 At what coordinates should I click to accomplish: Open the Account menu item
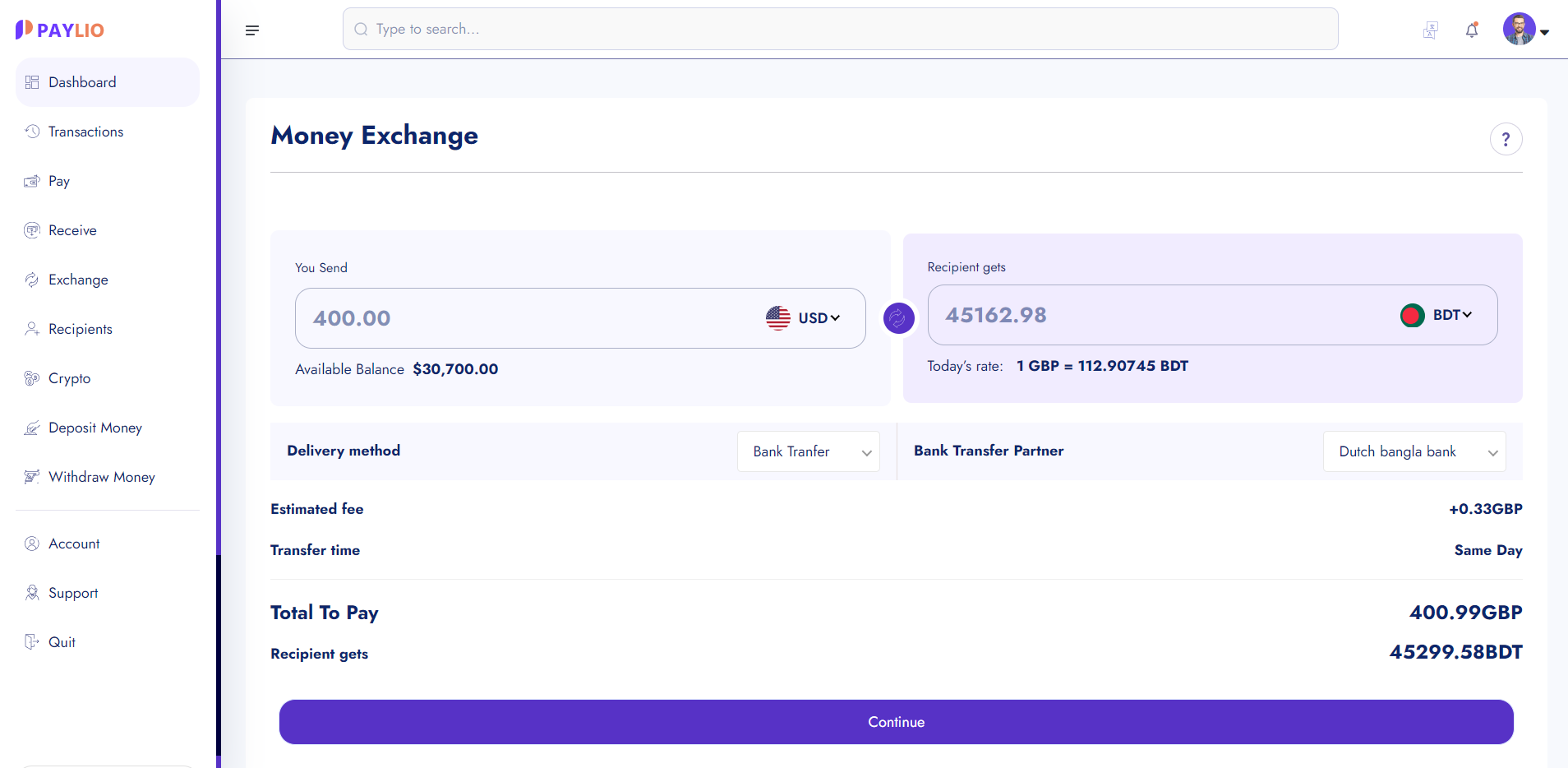108,544
